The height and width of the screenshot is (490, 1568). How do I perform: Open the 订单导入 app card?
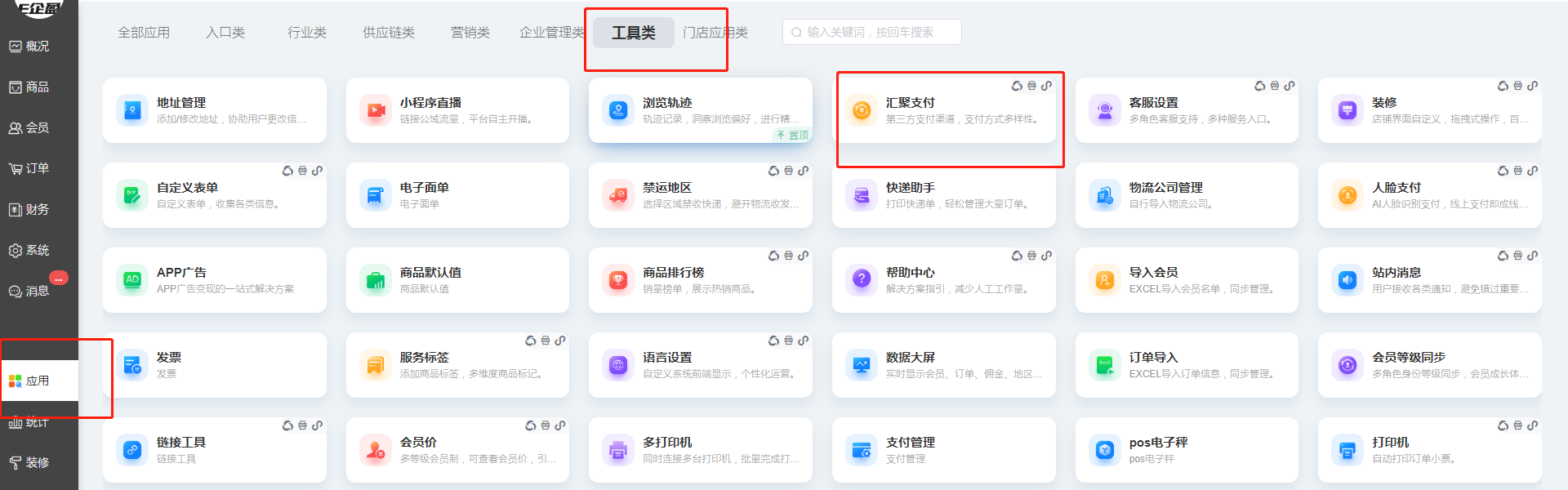click(1186, 365)
